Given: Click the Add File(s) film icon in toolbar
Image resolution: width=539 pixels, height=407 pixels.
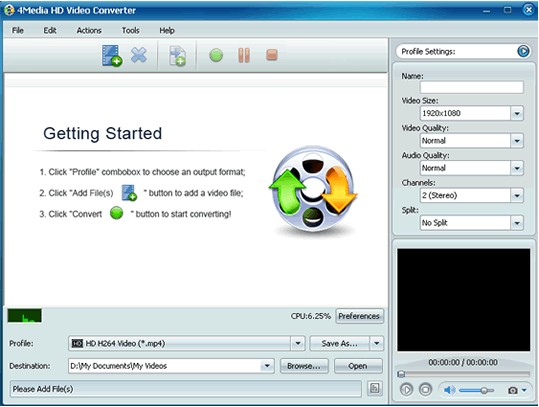Looking at the screenshot, I should click(x=112, y=55).
